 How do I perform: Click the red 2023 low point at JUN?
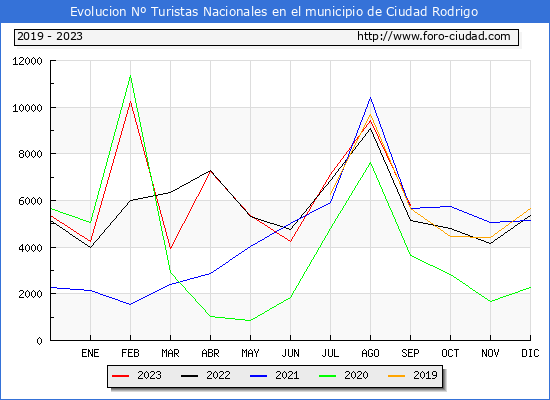point(290,241)
